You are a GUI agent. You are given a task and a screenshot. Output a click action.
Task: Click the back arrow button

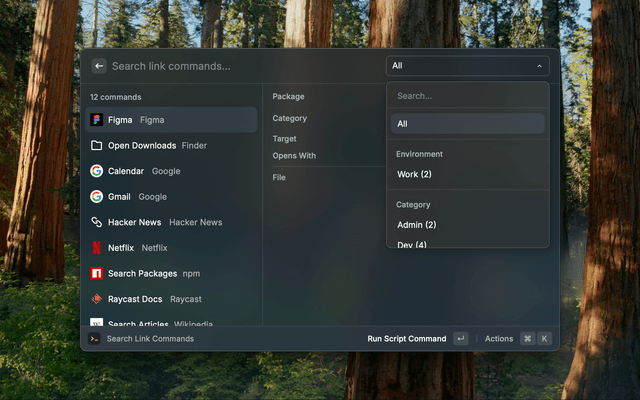click(99, 66)
